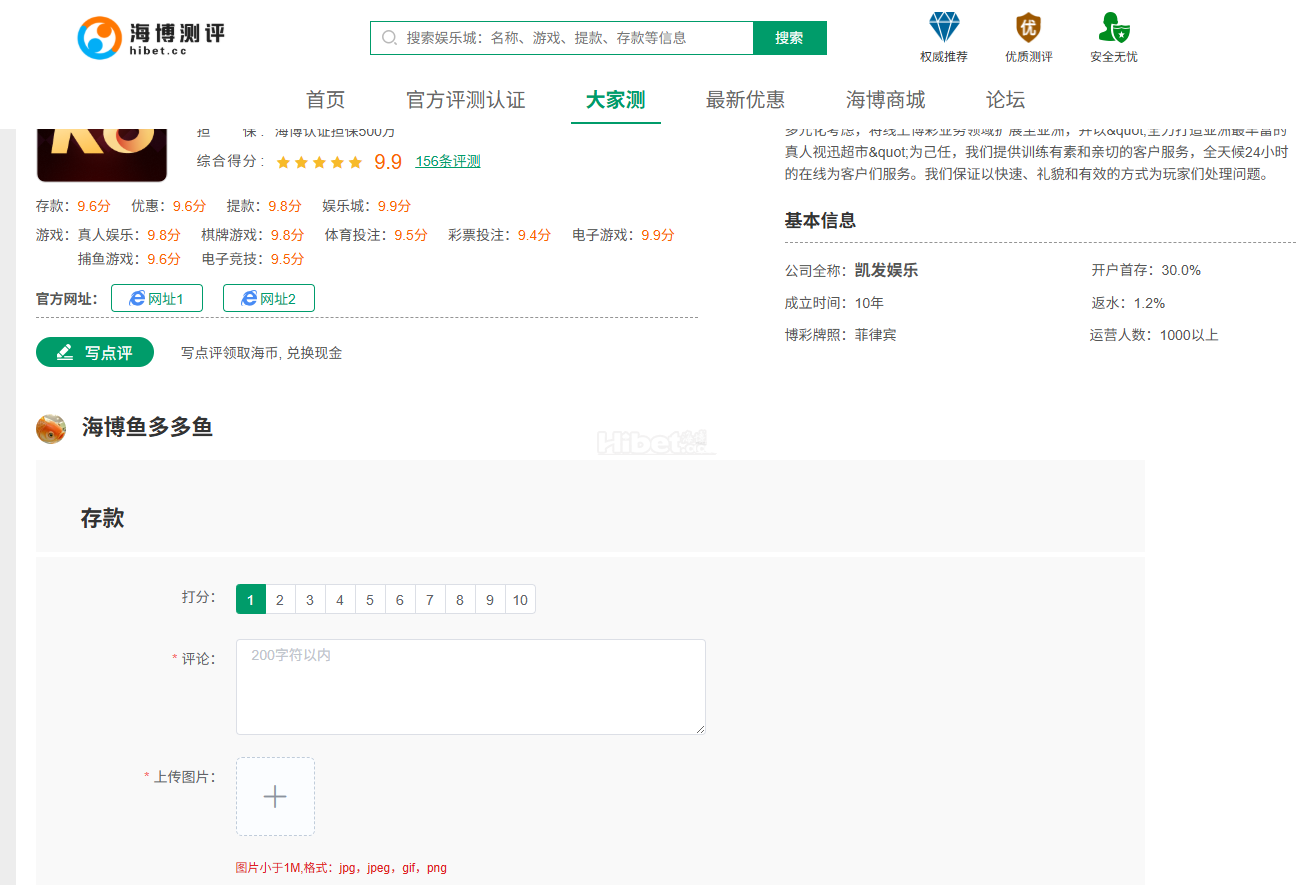Open official 网址1 link

pyautogui.click(x=157, y=298)
